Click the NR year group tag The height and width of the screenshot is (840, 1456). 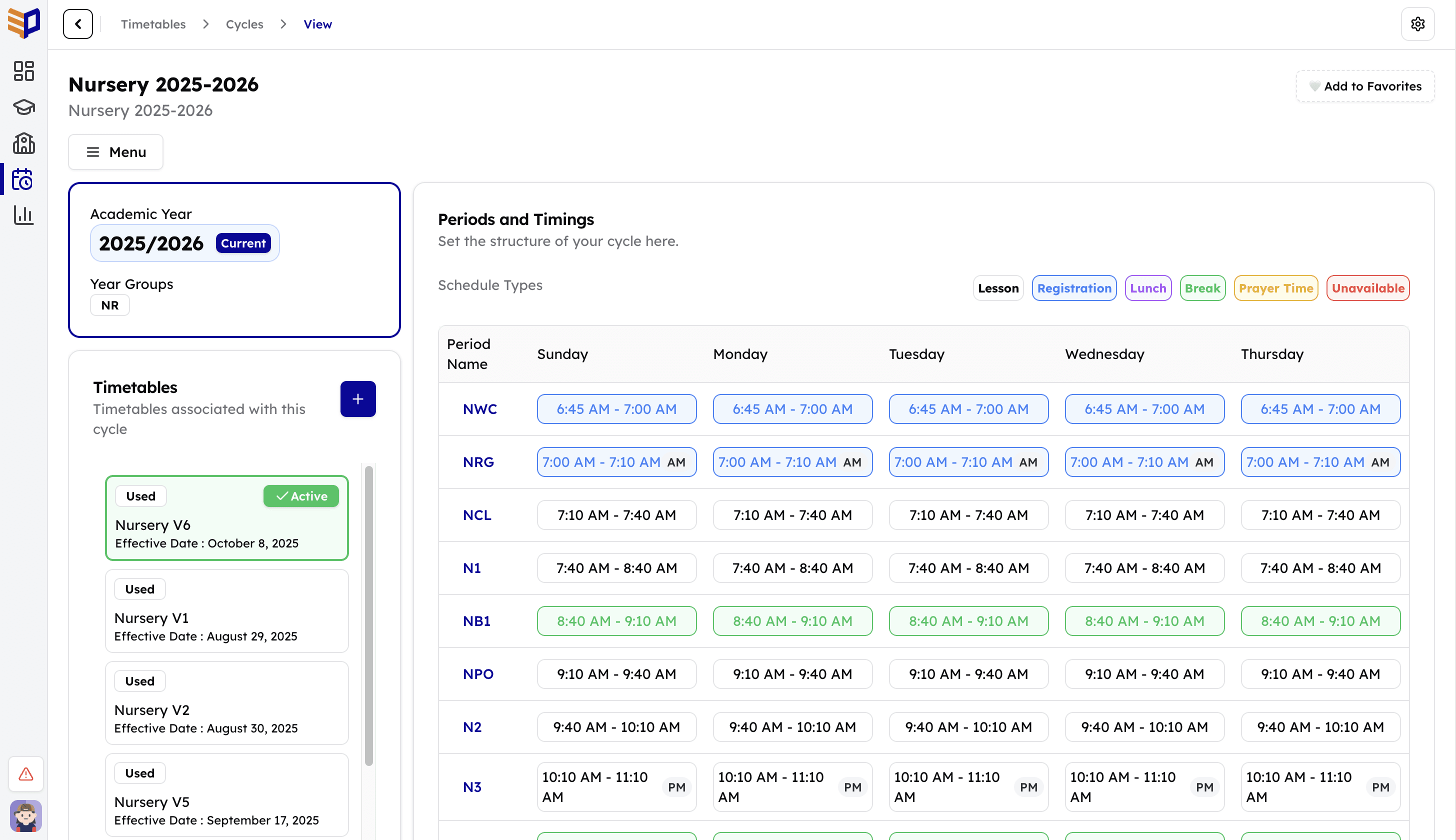(109, 305)
